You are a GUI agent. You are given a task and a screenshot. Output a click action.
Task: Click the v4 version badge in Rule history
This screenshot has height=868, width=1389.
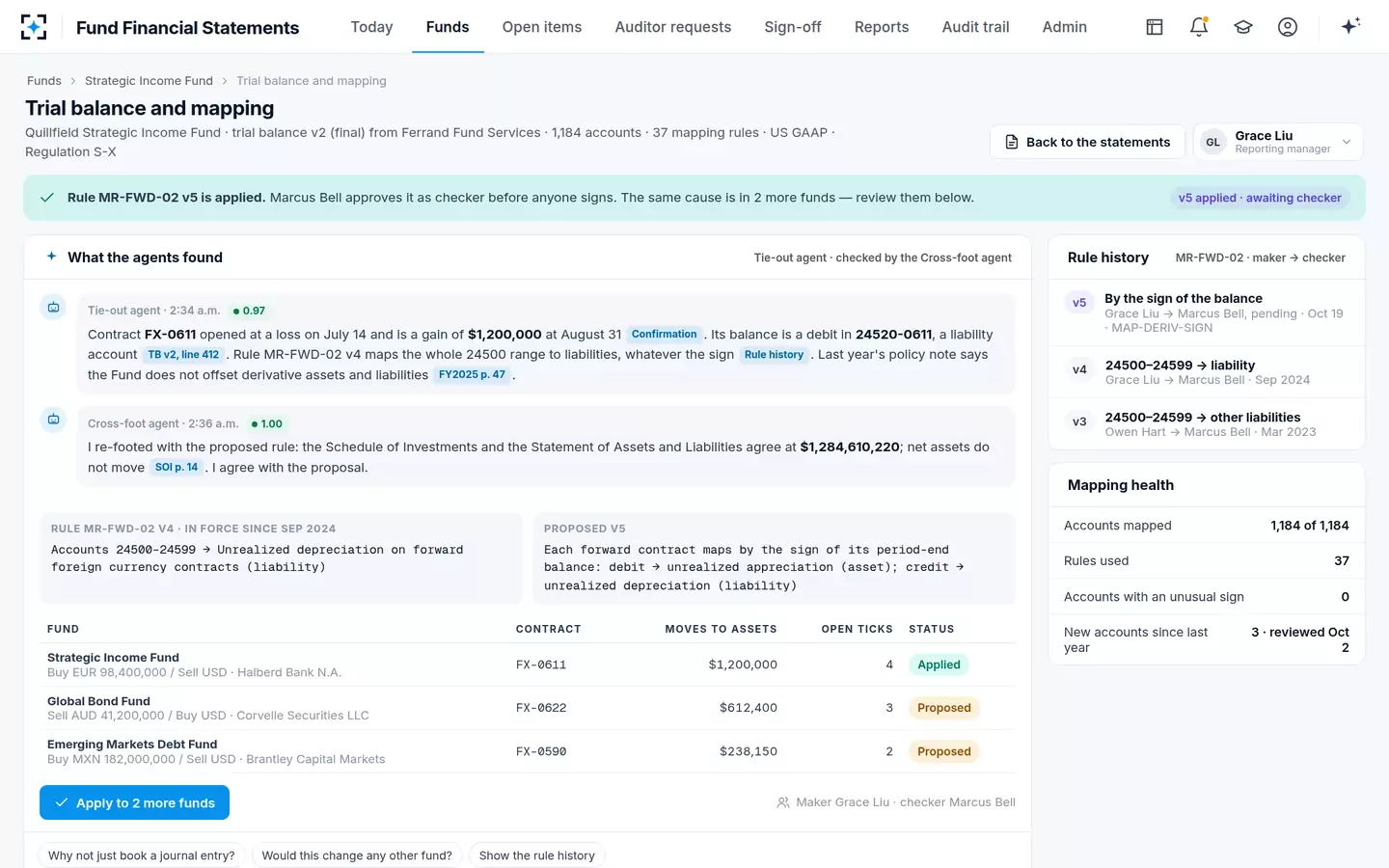[x=1079, y=369]
